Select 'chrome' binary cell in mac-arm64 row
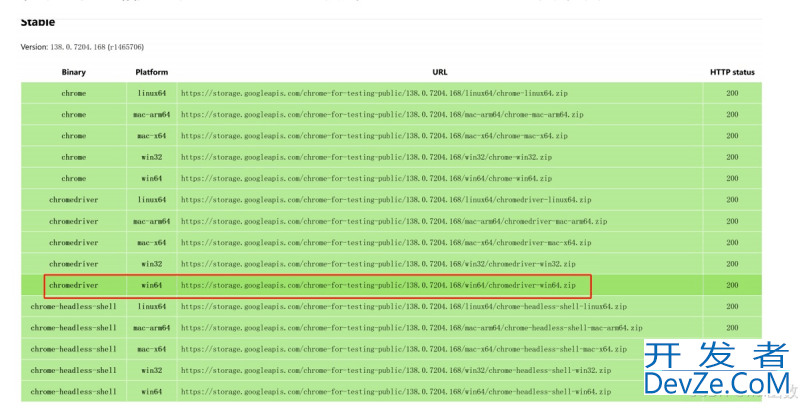Viewport: 800px width, 405px height. tap(73, 115)
